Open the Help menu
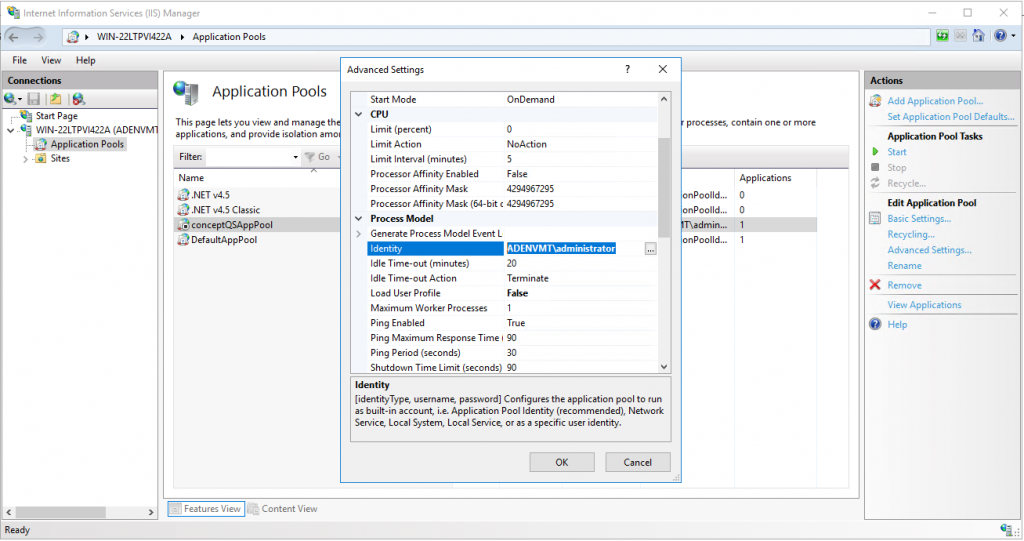 [86, 60]
